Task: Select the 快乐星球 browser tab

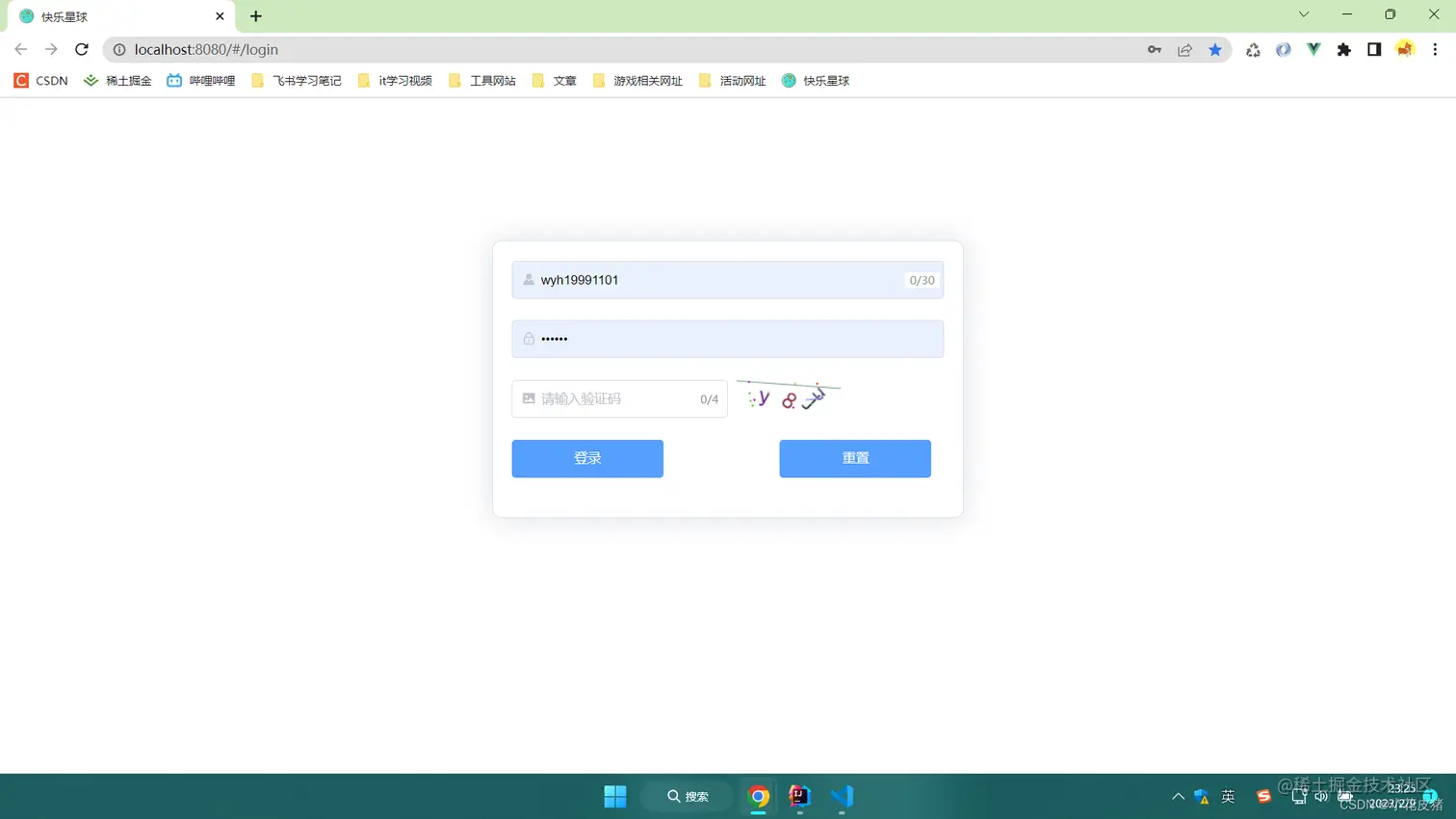Action: pos(120,16)
